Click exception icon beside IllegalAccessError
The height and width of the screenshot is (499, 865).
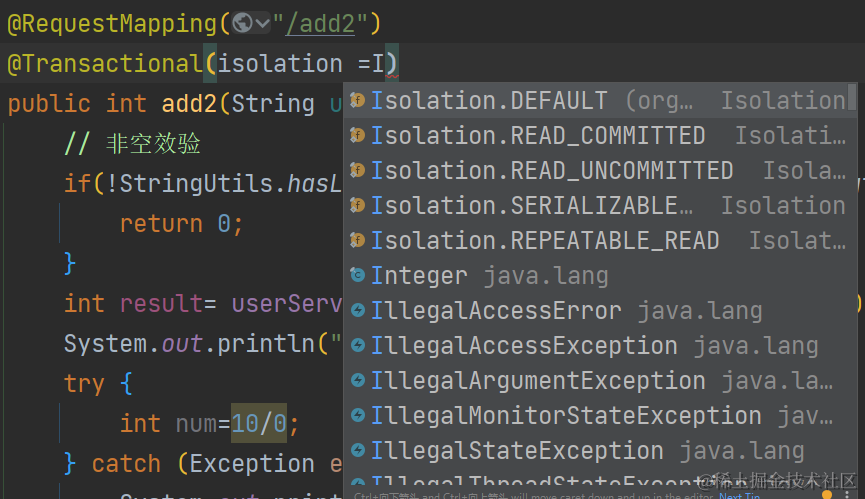tap(357, 310)
